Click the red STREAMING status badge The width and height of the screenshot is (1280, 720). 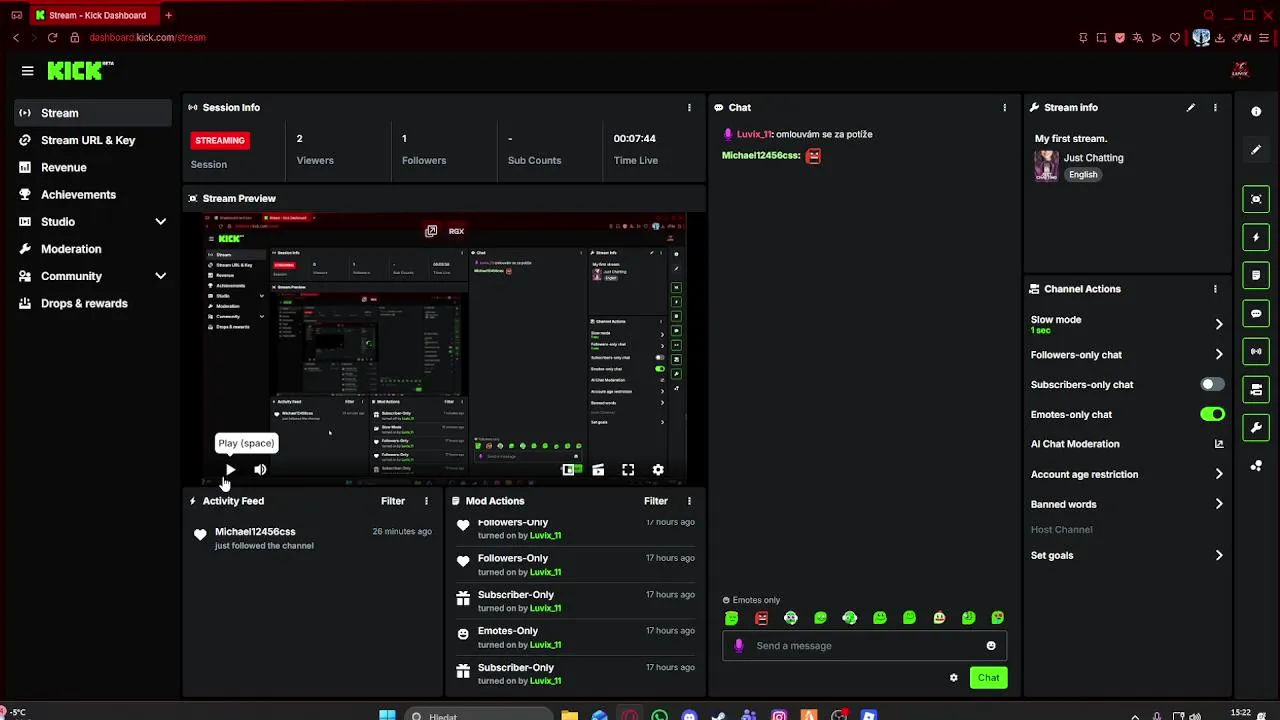220,140
